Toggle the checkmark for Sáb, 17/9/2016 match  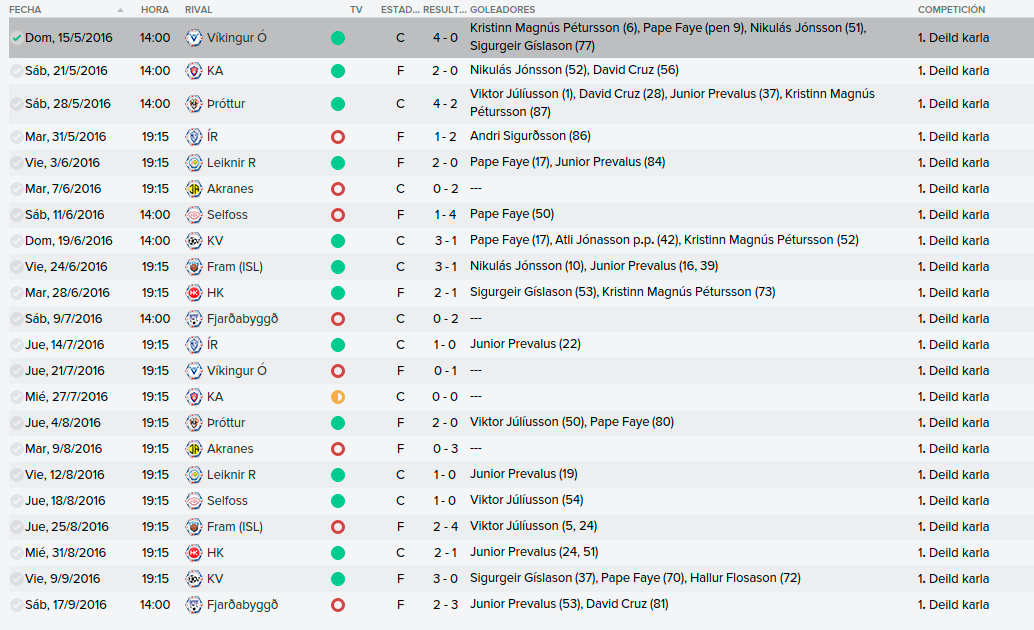16,604
